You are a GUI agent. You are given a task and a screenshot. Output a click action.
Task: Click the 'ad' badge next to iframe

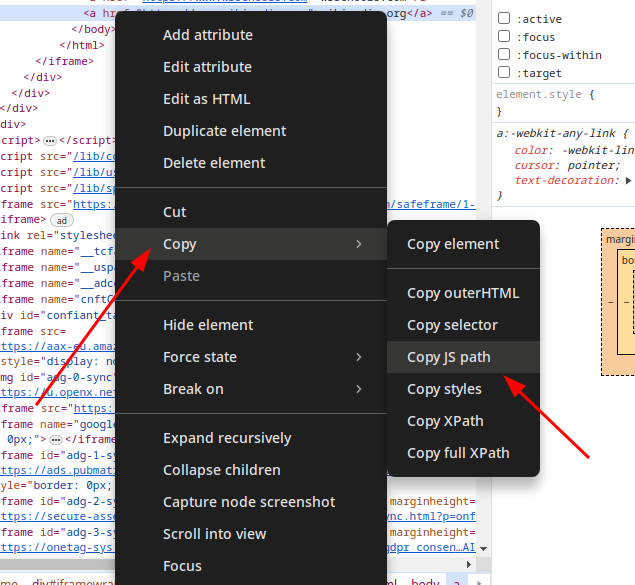(x=62, y=220)
